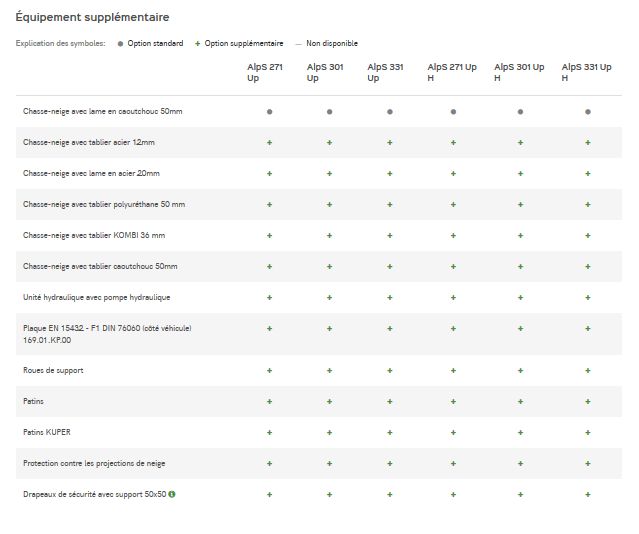Click tablier acier 12mm plus under AlpS 271 Up
The image size is (639, 534).
click(269, 143)
